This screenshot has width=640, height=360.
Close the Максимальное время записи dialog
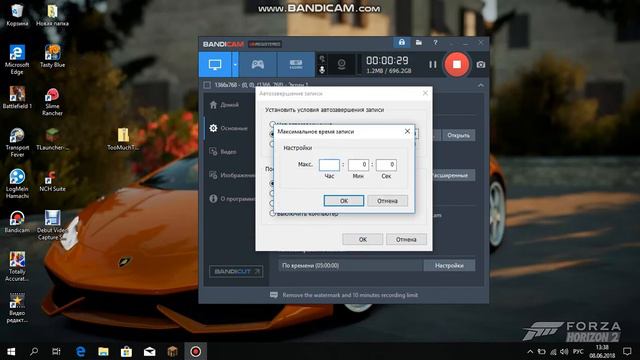[407, 131]
